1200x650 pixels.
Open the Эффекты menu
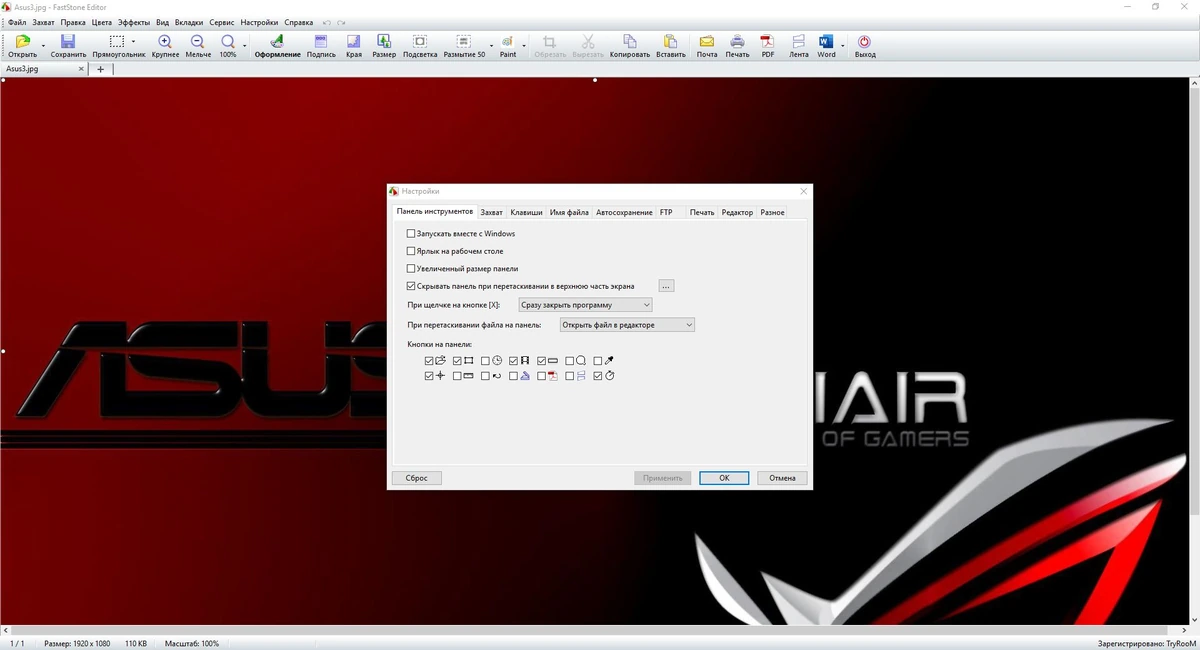(134, 22)
